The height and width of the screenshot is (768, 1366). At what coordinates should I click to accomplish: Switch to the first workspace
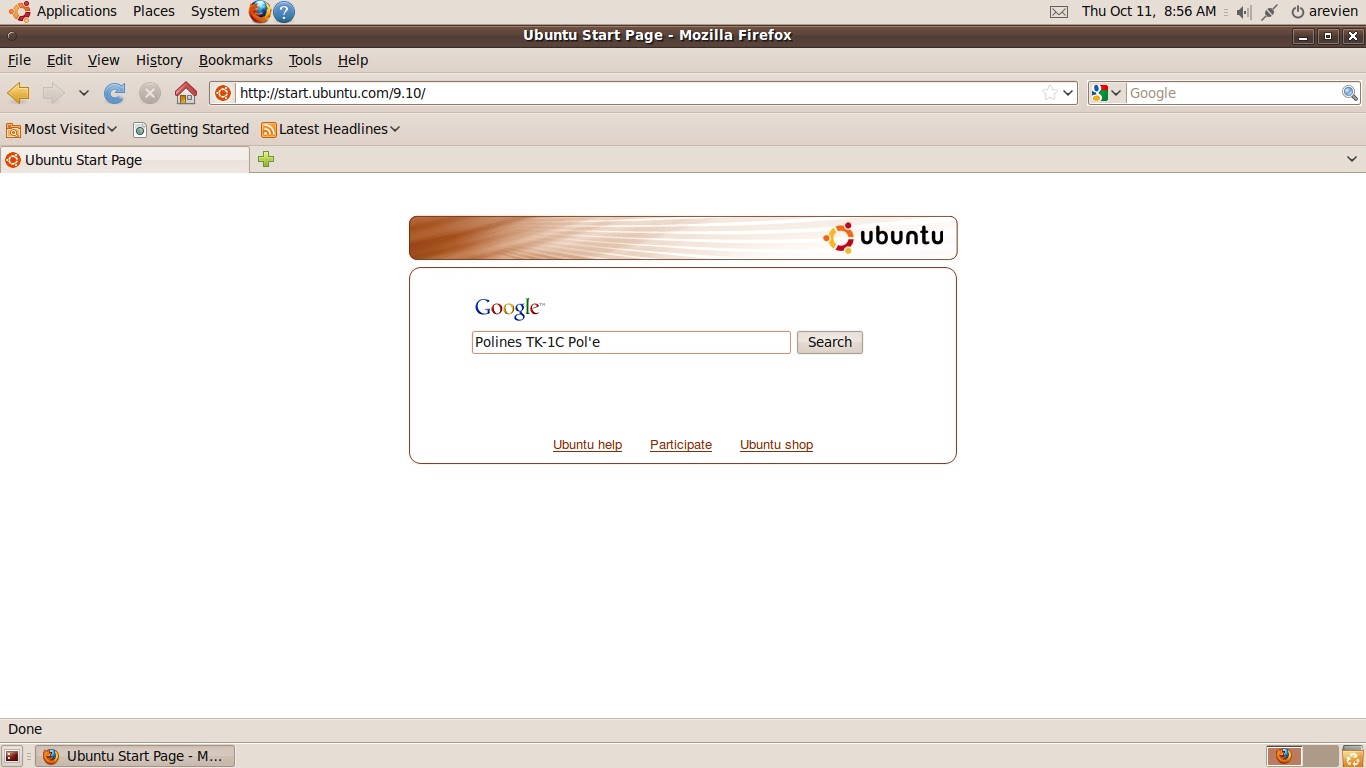tap(1284, 756)
